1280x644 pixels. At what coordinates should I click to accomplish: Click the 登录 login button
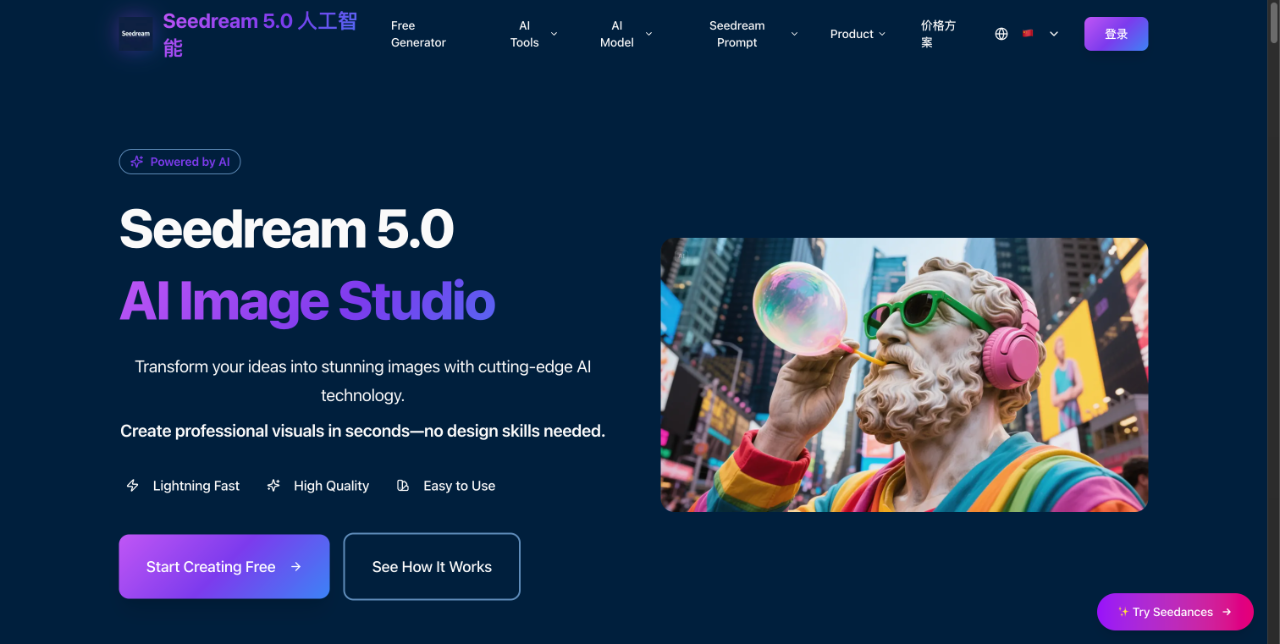point(1115,33)
